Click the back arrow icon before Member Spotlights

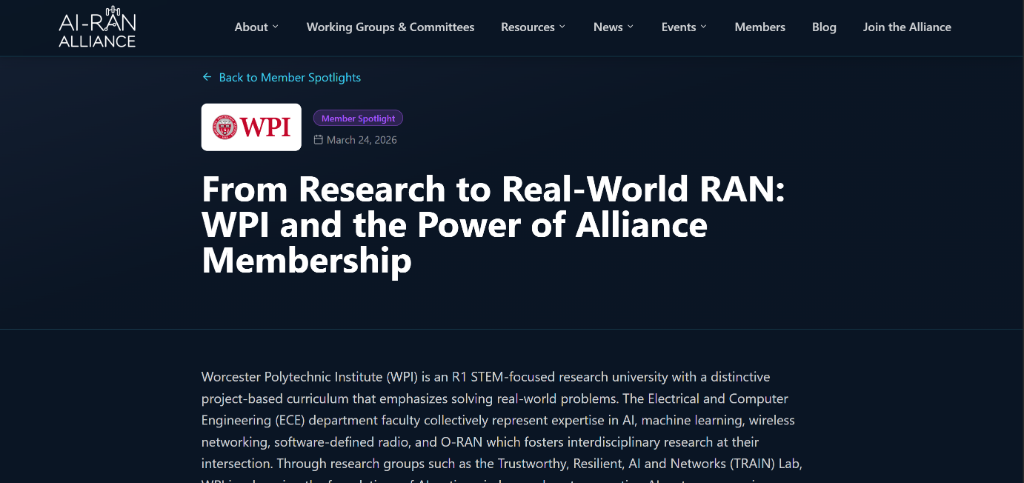pyautogui.click(x=207, y=77)
